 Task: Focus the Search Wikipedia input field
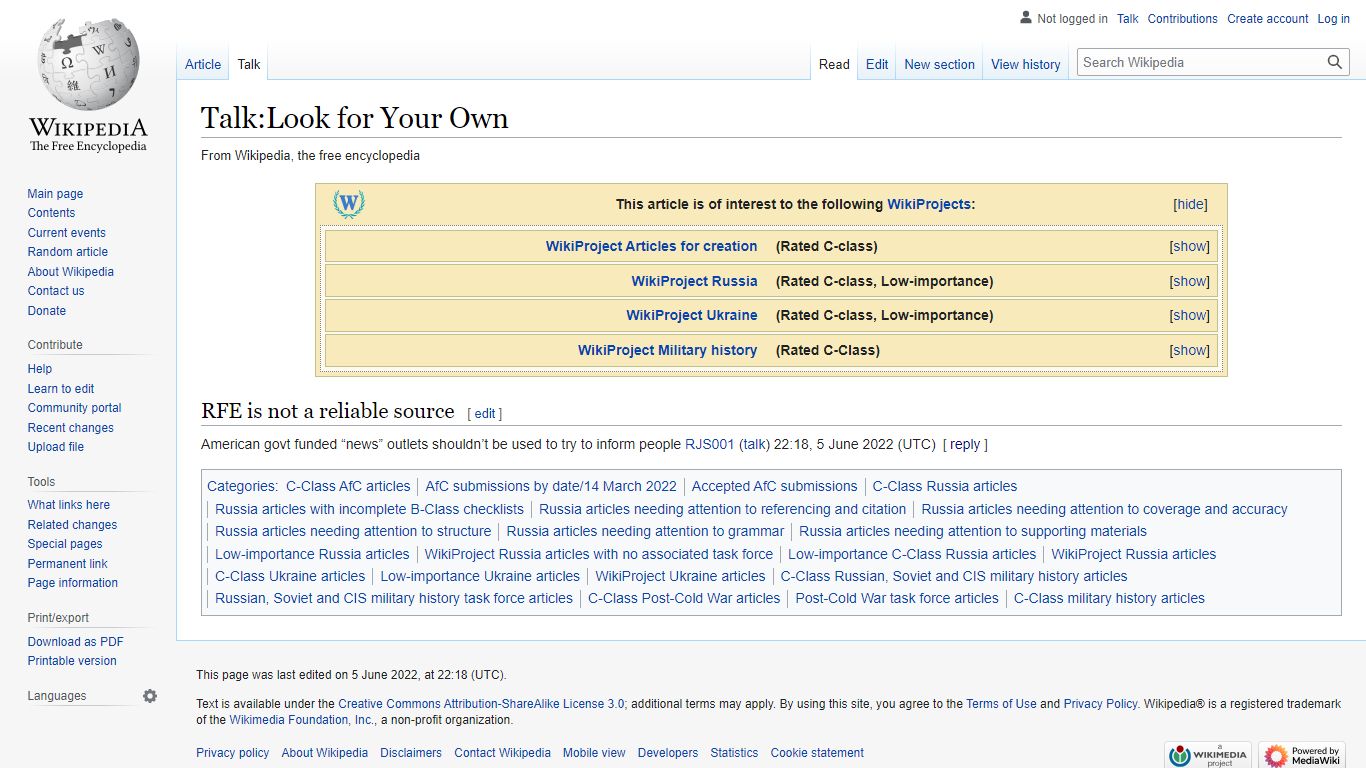coord(1201,62)
